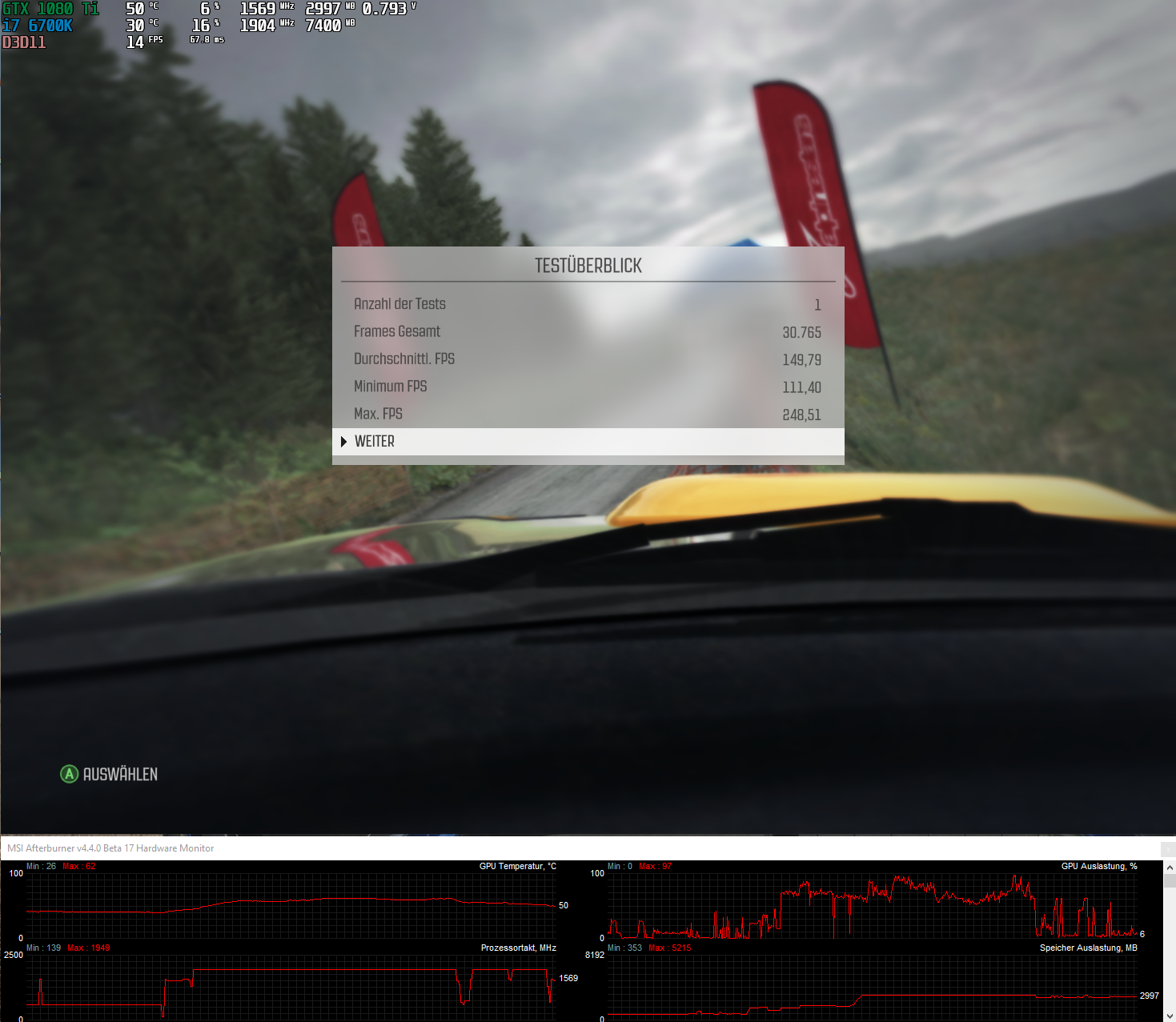Click the 67.8 ms frametime reading

(x=207, y=39)
